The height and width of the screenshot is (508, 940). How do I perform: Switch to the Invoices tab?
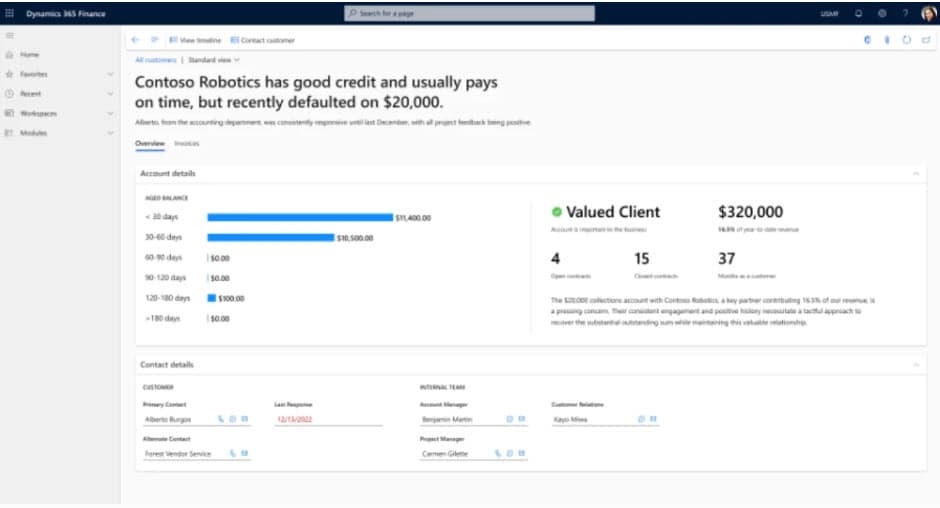point(186,143)
